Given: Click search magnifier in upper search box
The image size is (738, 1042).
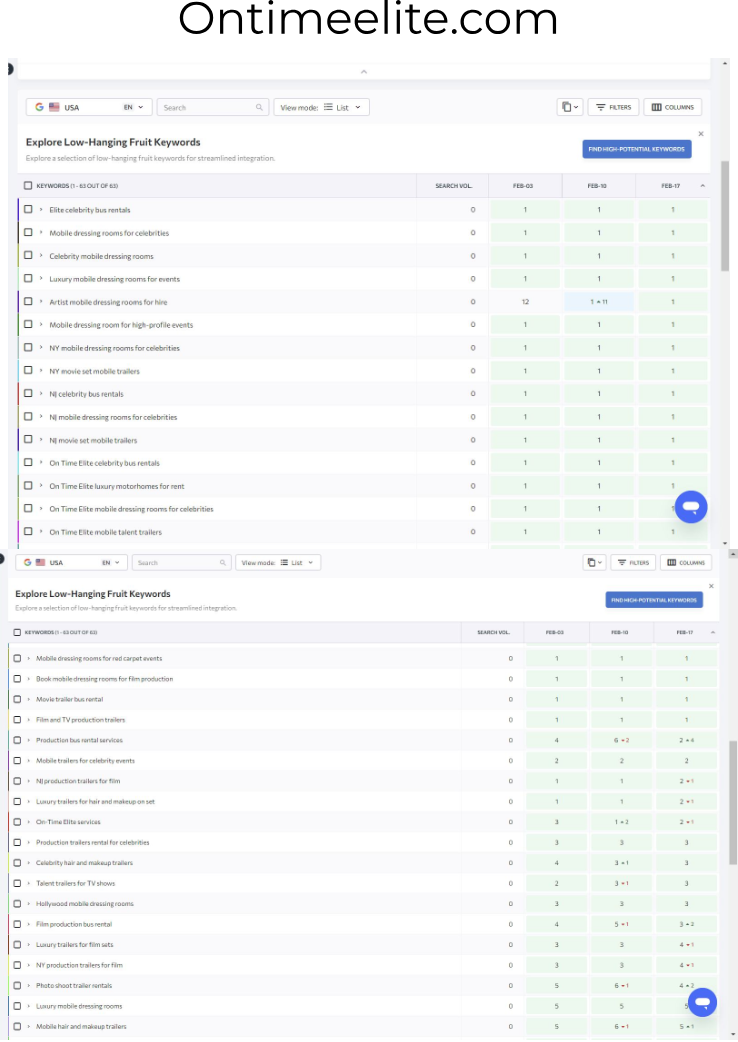Looking at the screenshot, I should (259, 107).
